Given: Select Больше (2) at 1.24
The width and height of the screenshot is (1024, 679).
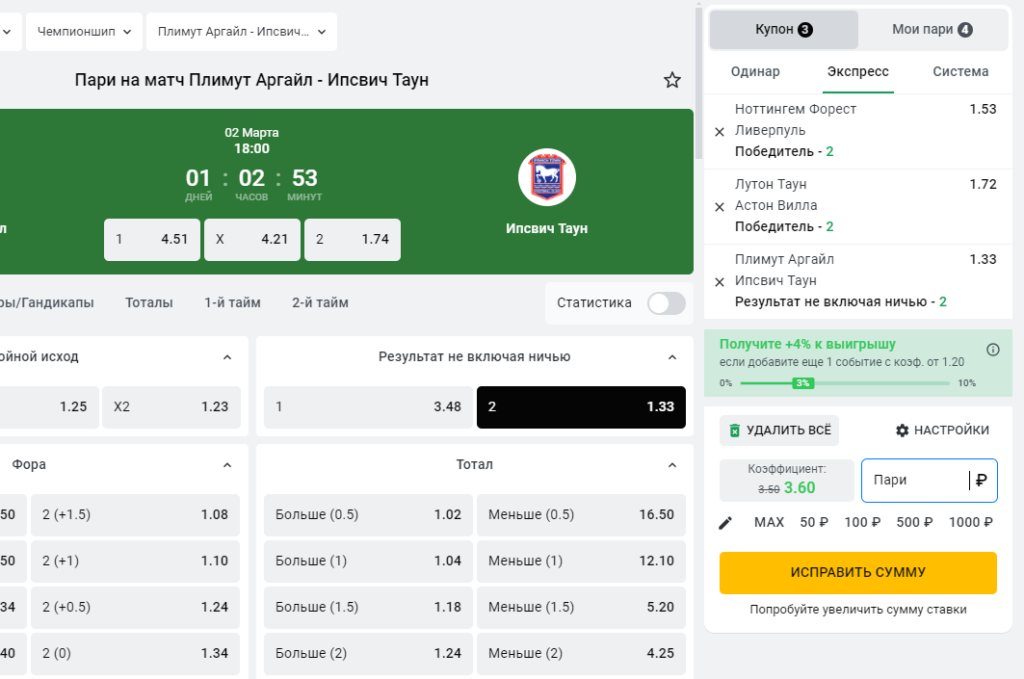Looking at the screenshot, I should [368, 654].
